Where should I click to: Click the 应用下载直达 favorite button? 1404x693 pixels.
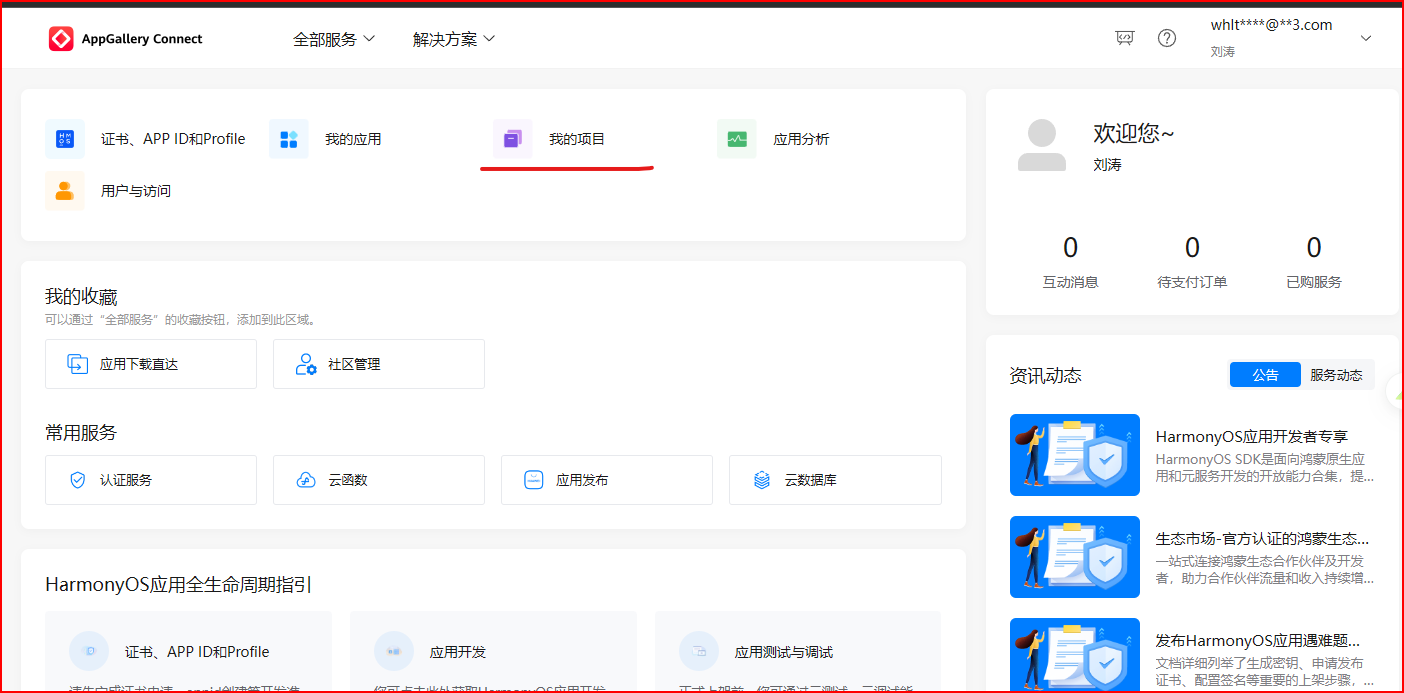click(151, 364)
